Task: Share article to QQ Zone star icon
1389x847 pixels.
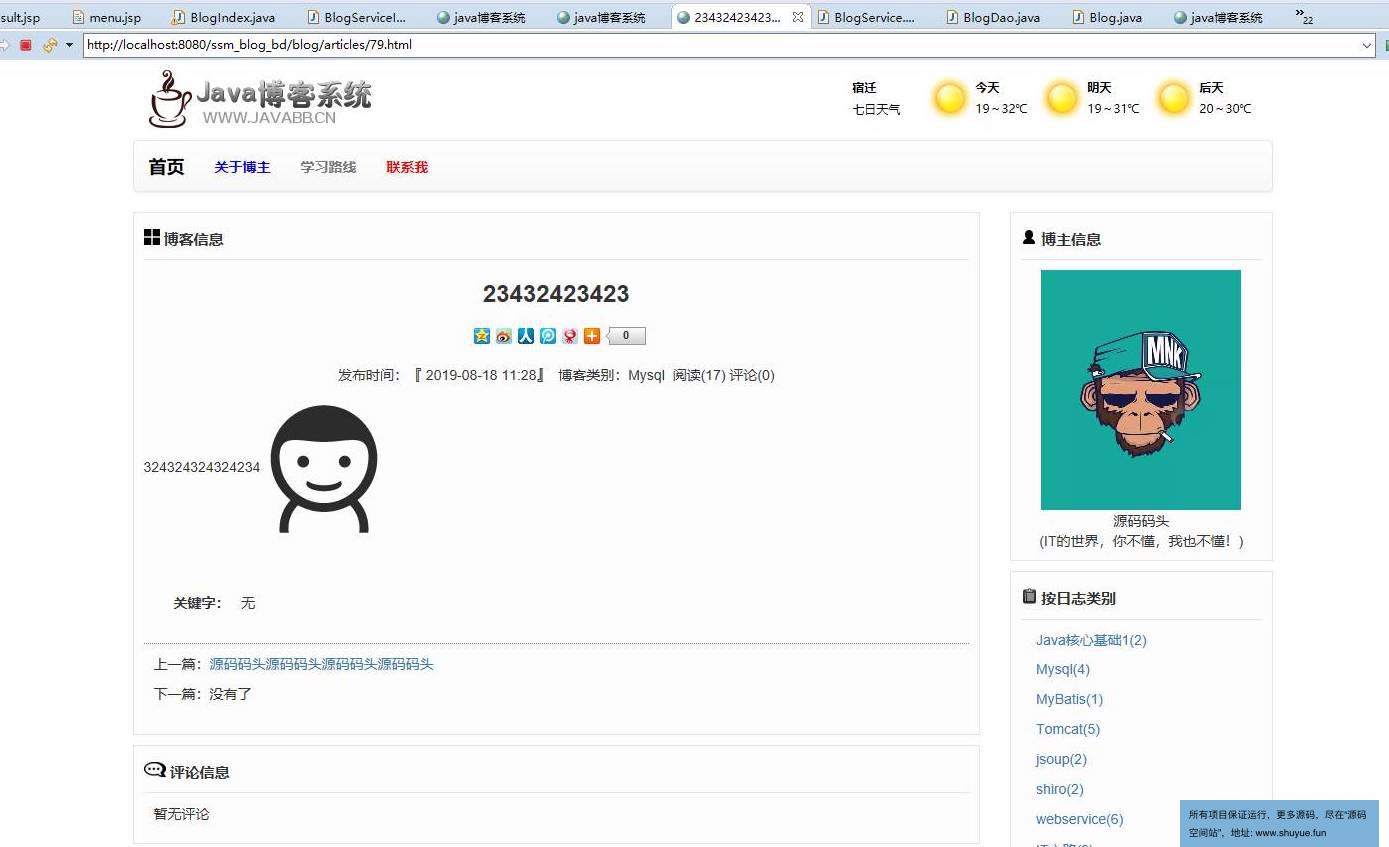Action: (x=482, y=336)
